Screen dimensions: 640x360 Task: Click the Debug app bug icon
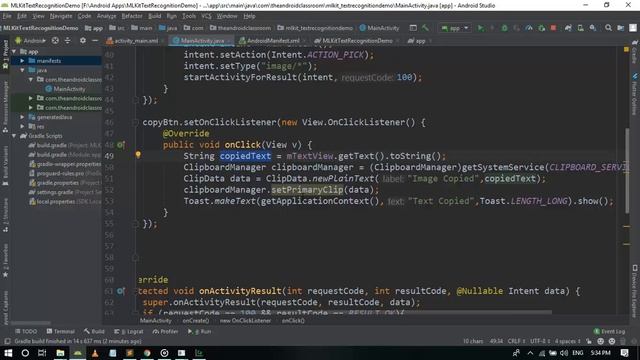pos(504,28)
